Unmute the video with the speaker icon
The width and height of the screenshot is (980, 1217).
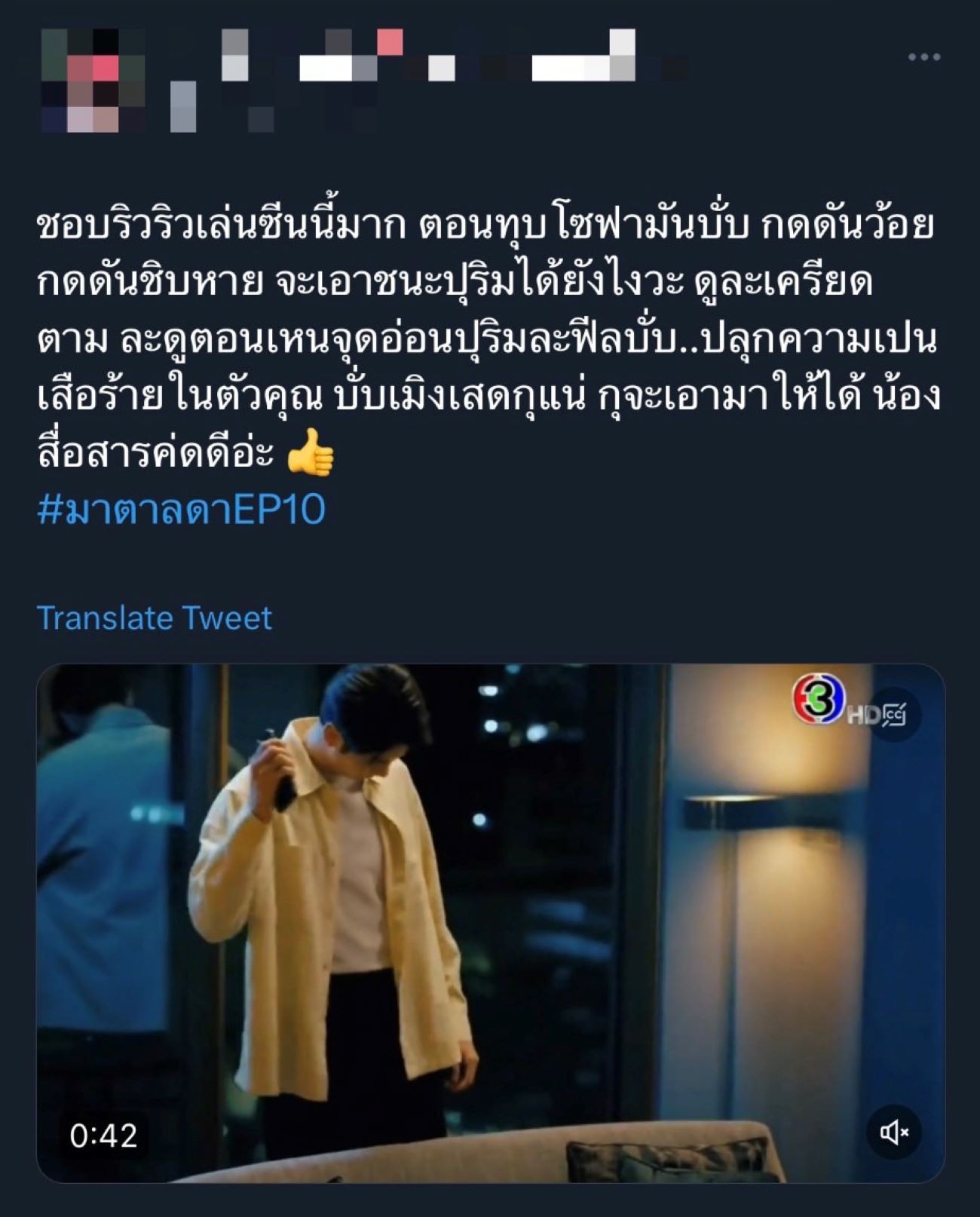(894, 1132)
